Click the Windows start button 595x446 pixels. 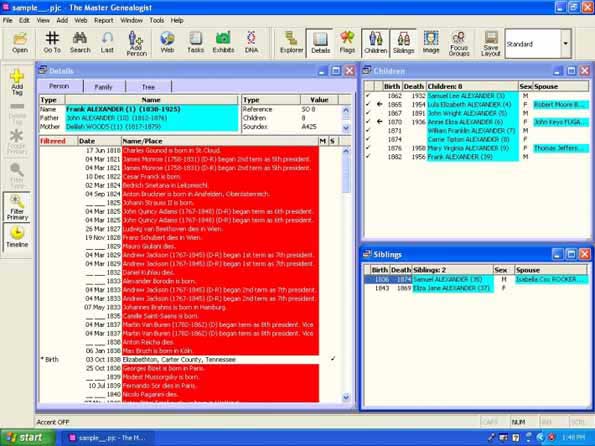[27, 438]
